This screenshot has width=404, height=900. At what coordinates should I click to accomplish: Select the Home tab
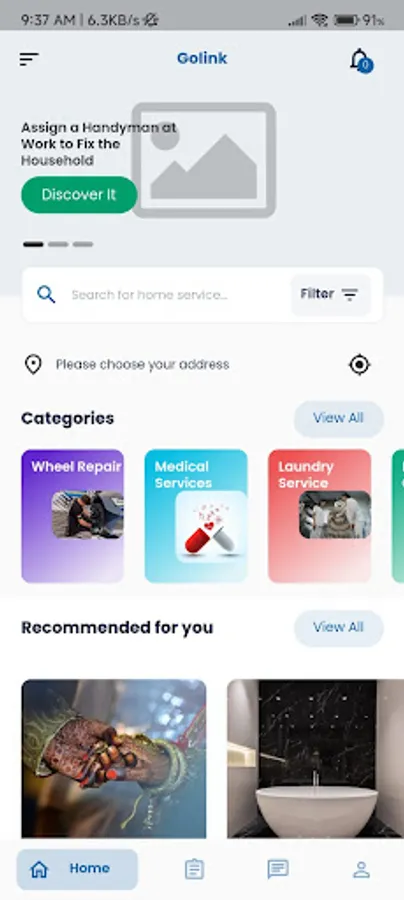[x=77, y=869]
